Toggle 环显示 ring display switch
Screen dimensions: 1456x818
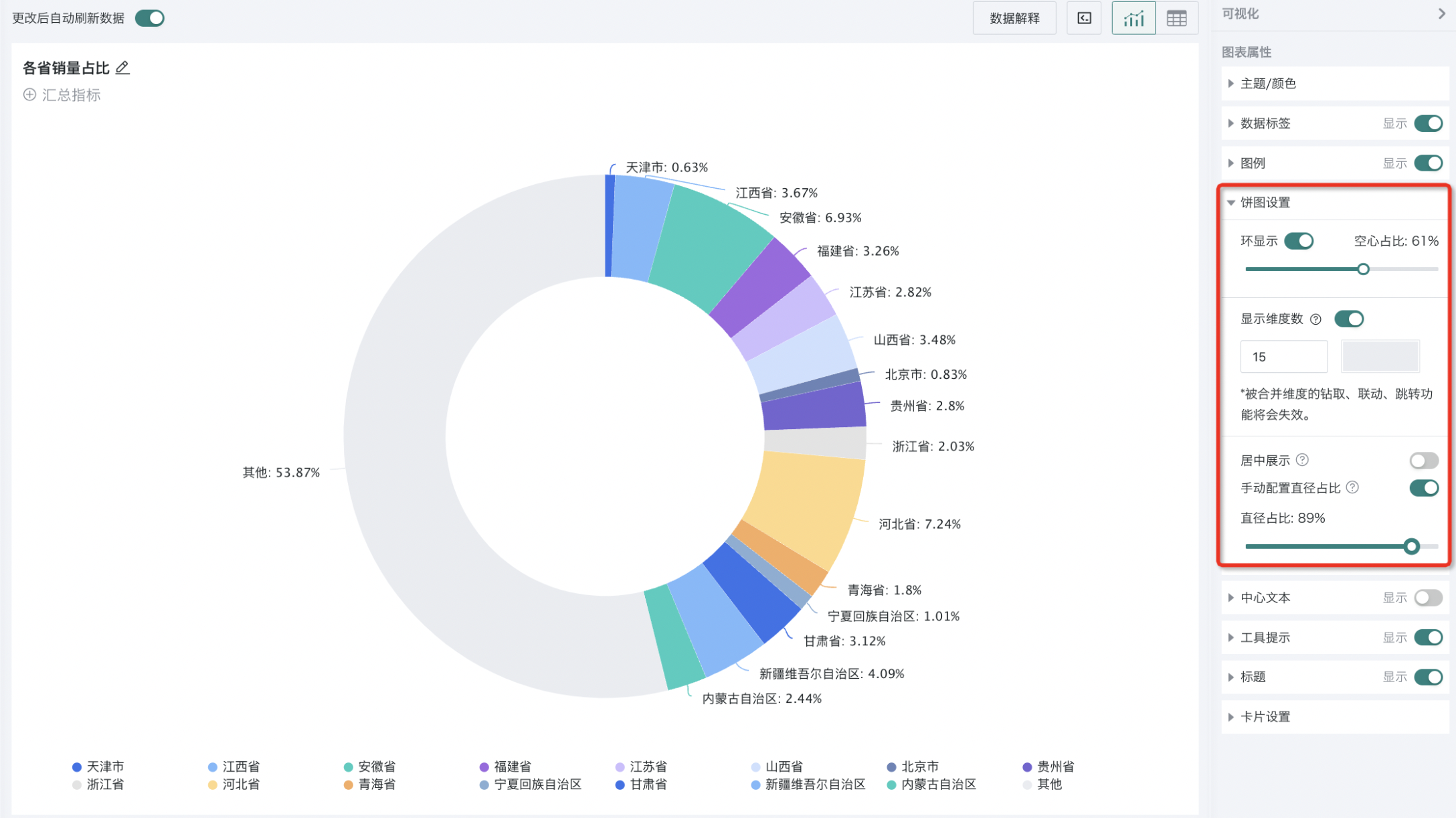[1299, 241]
